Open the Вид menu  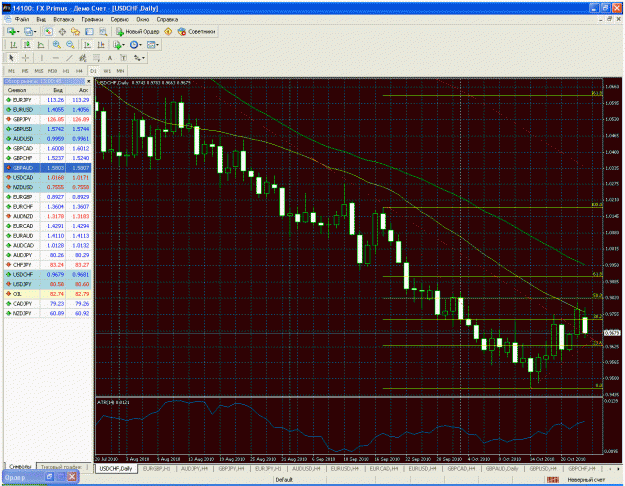pyautogui.click(x=41, y=19)
